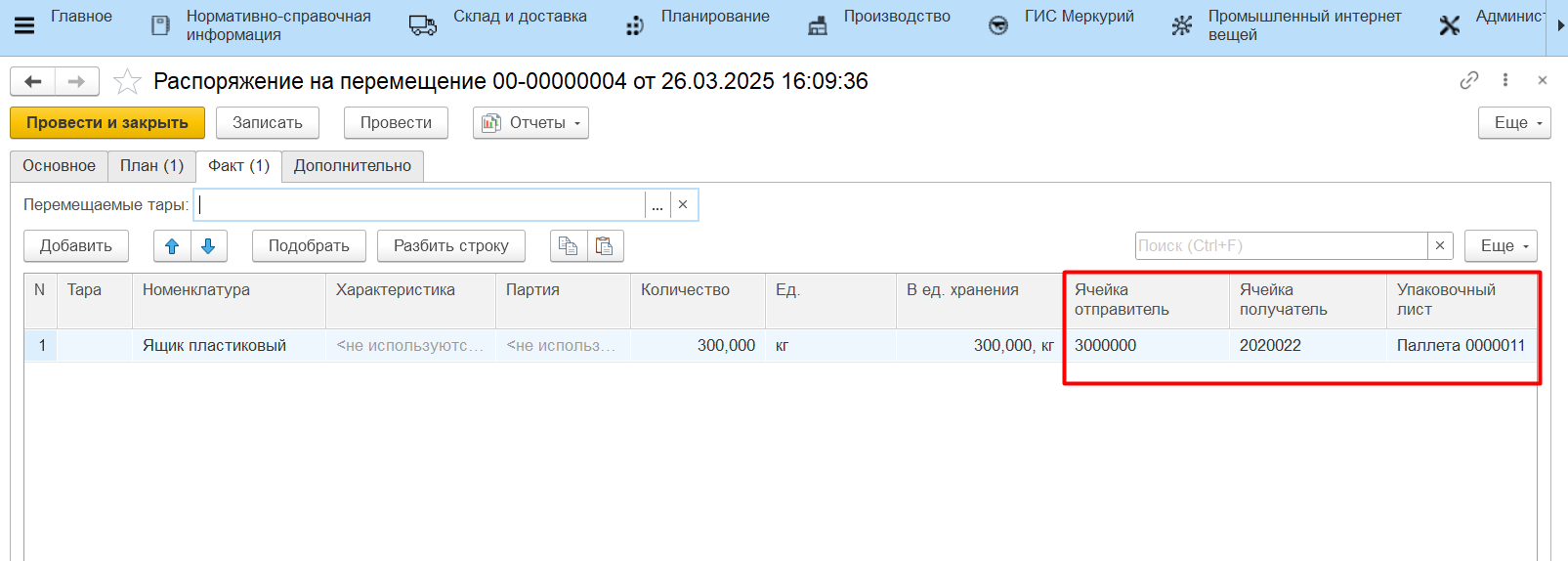The height and width of the screenshot is (561, 1568).
Task: Click Провести и закрыть button
Action: click(107, 123)
